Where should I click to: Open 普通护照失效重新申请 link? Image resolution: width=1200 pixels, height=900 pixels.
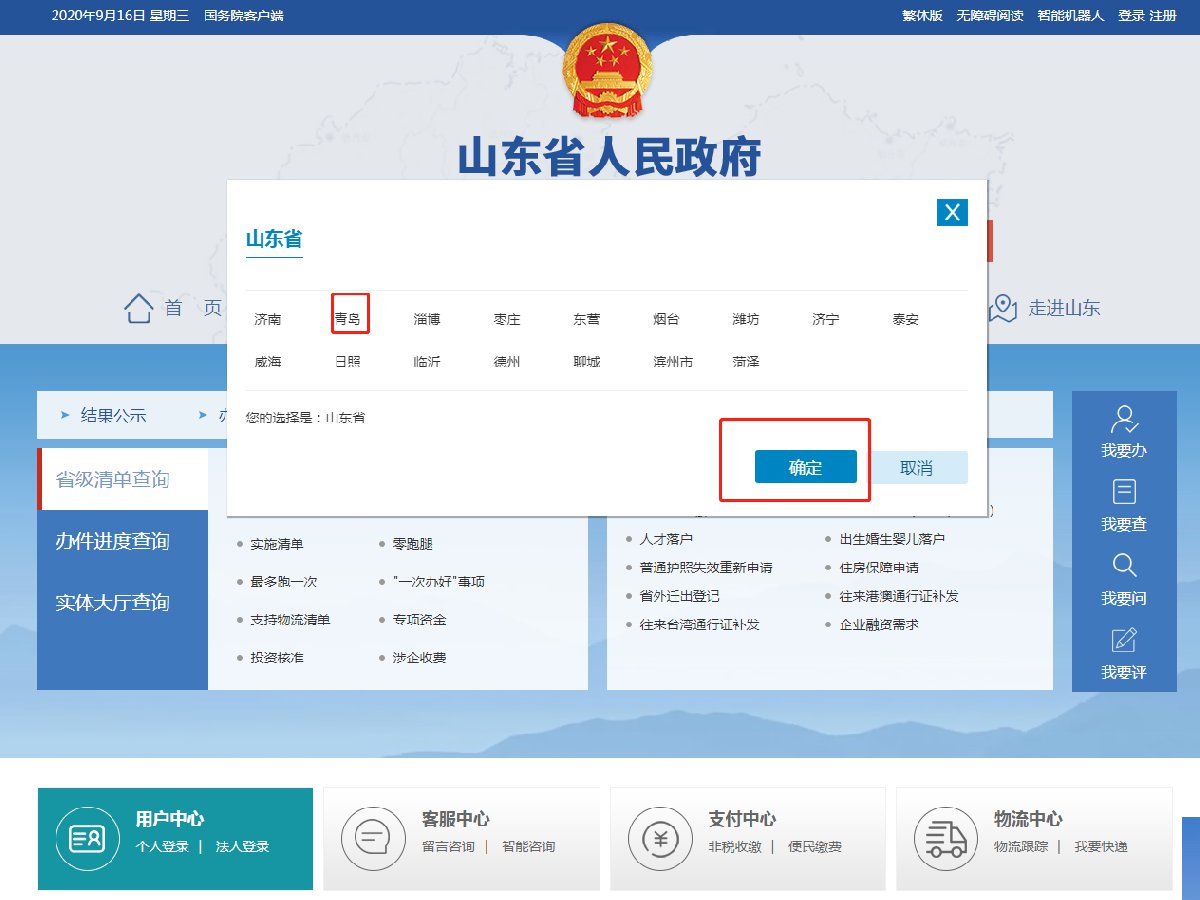click(705, 567)
